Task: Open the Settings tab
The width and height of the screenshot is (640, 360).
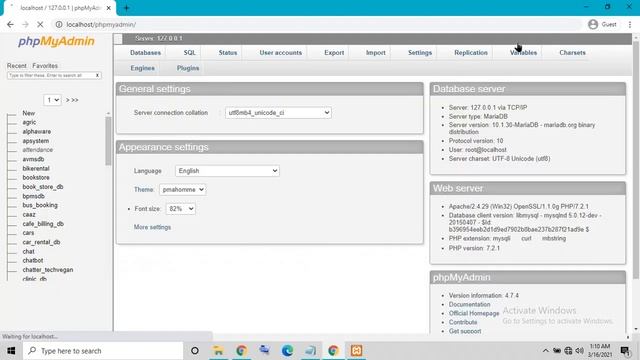Action: point(420,53)
